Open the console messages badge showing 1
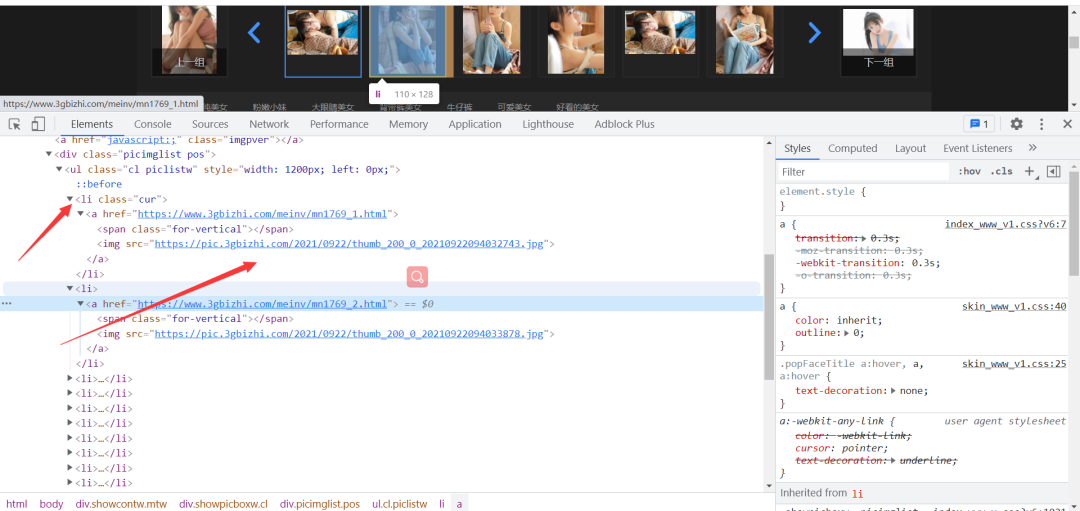This screenshot has height=511, width=1080. point(979,124)
